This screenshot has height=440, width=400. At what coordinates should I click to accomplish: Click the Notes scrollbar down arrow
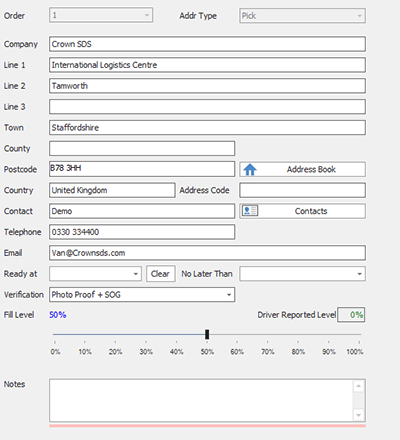(x=359, y=415)
